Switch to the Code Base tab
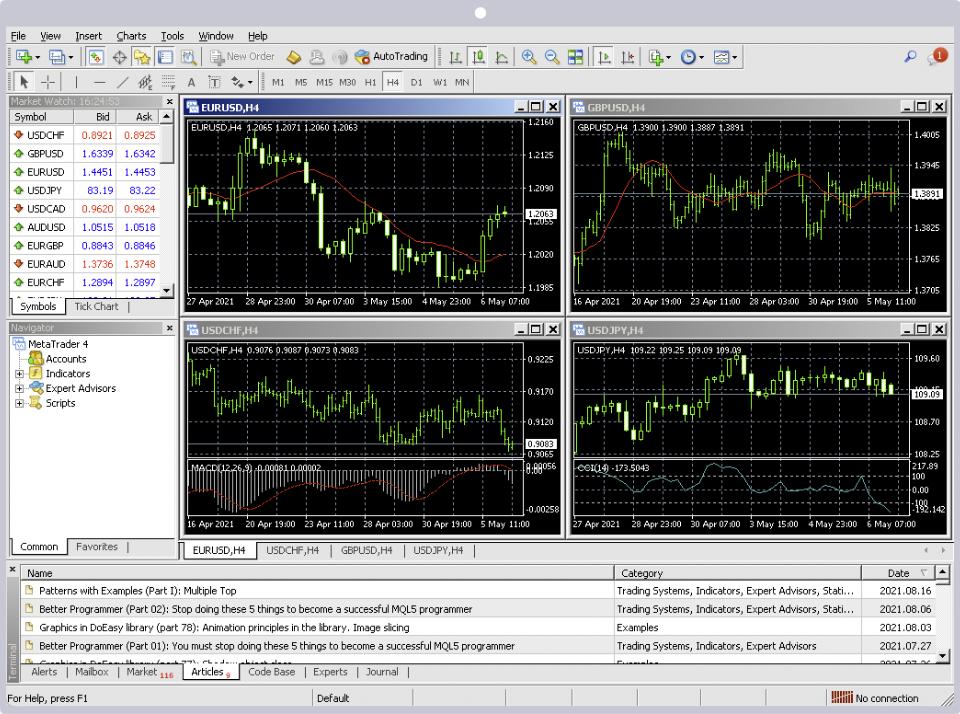960x714 pixels. pos(271,672)
